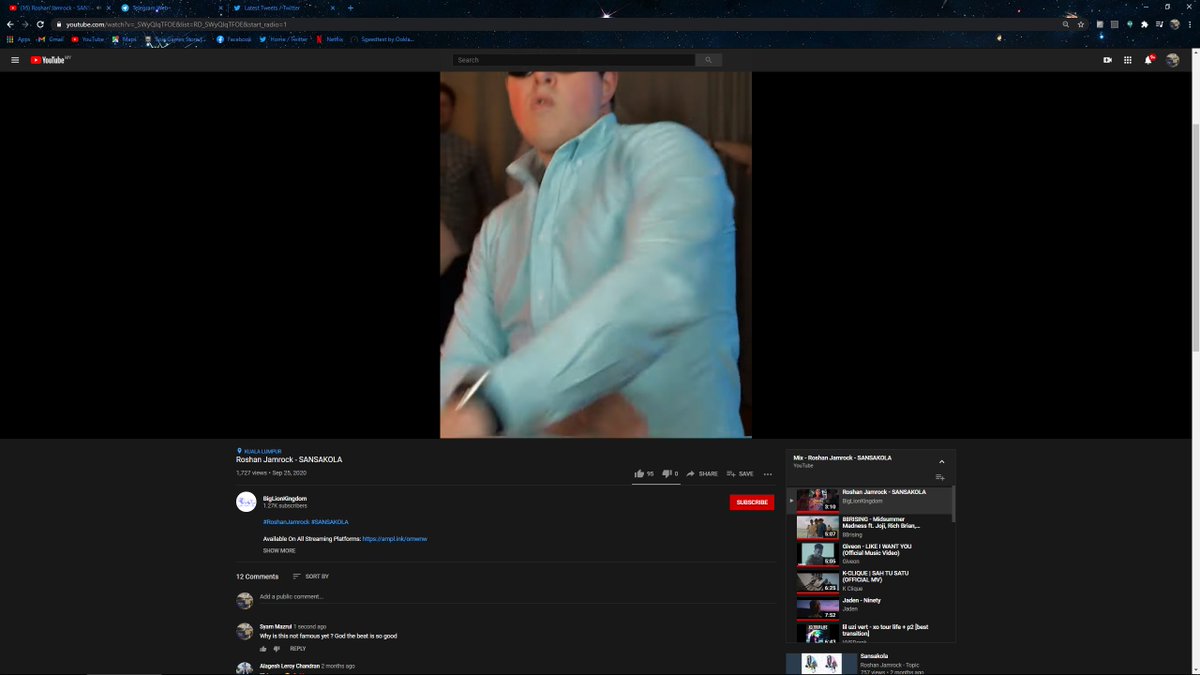1200x675 pixels.
Task: Open the browser media control icon
Action: (1159, 24)
